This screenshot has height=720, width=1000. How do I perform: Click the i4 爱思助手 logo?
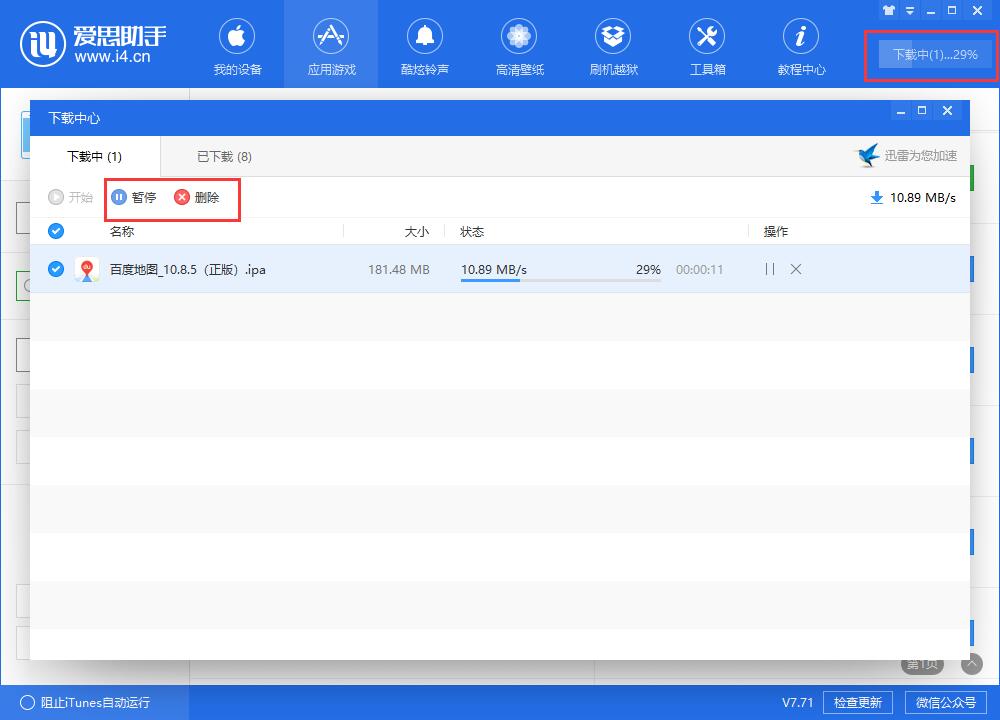(93, 43)
